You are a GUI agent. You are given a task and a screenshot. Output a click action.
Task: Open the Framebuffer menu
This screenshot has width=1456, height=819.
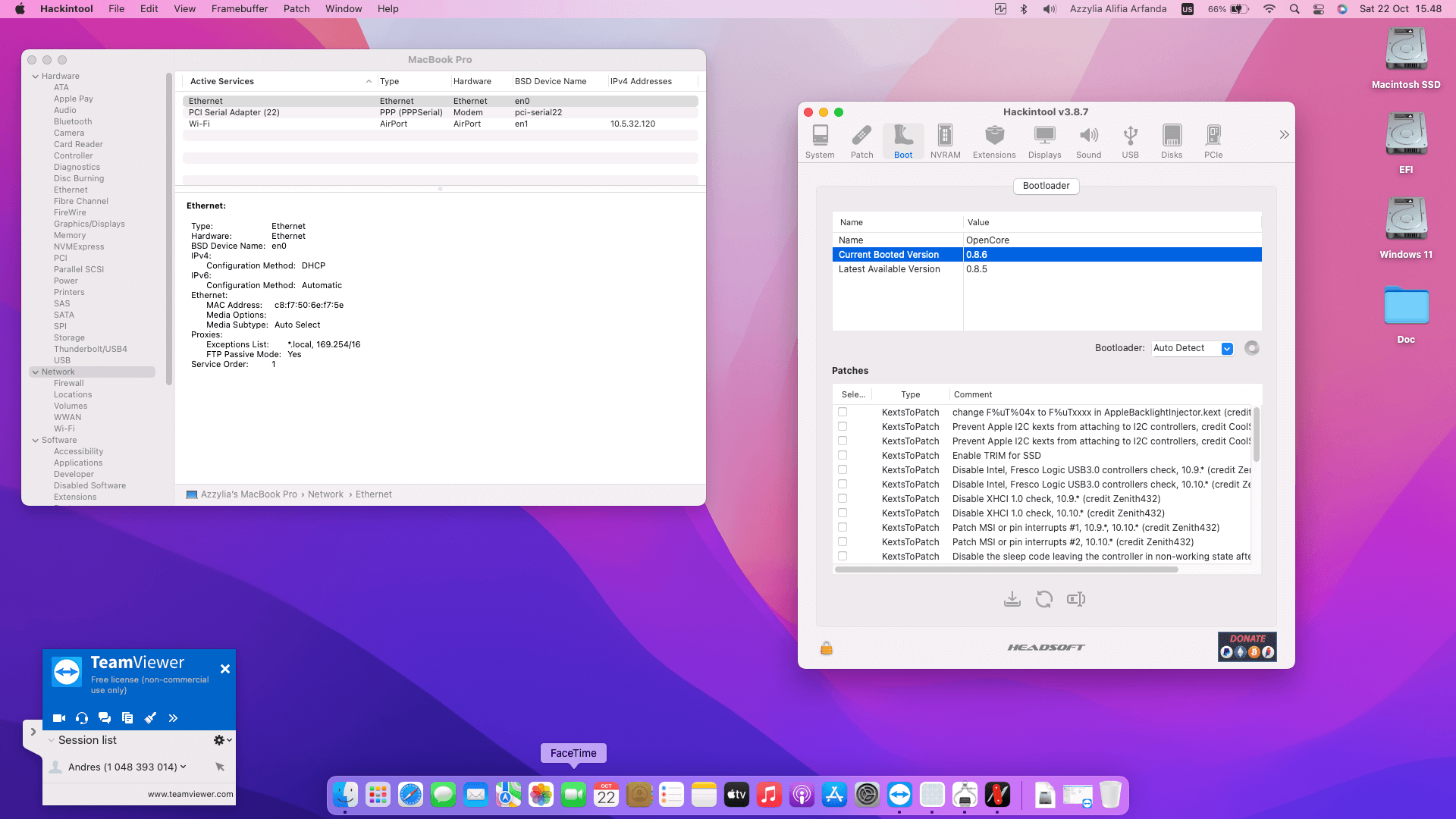click(x=240, y=9)
